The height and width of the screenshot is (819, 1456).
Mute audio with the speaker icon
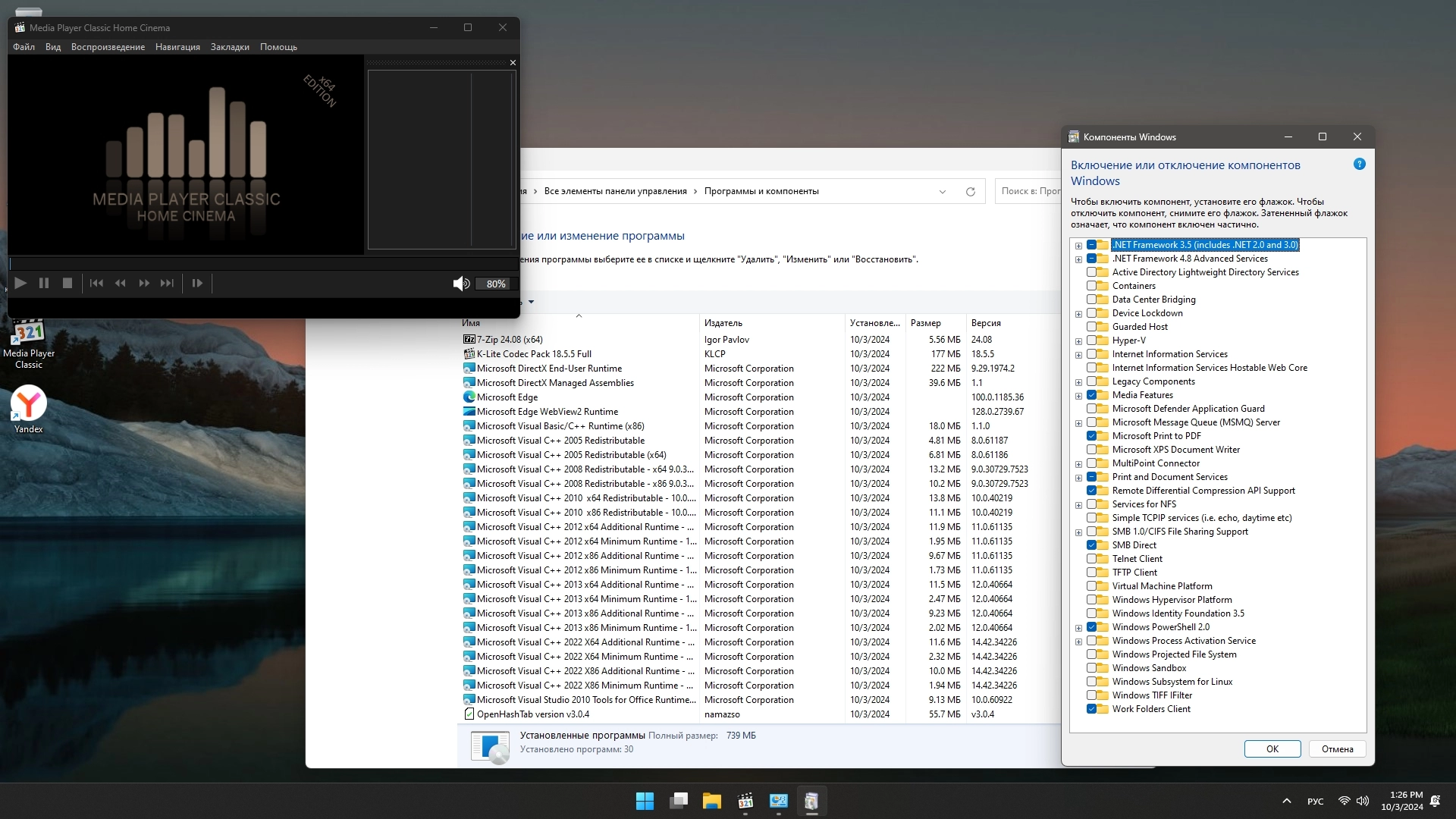[x=460, y=284]
